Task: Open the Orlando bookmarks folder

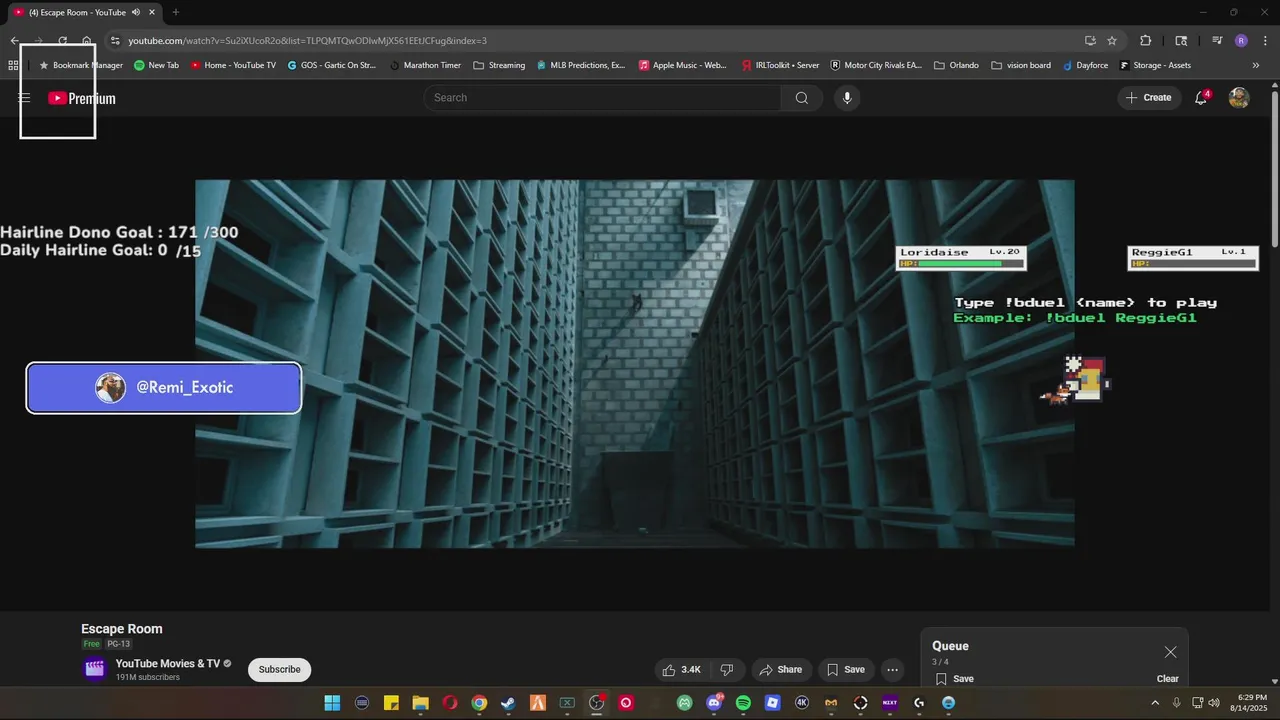Action: pyautogui.click(x=956, y=65)
